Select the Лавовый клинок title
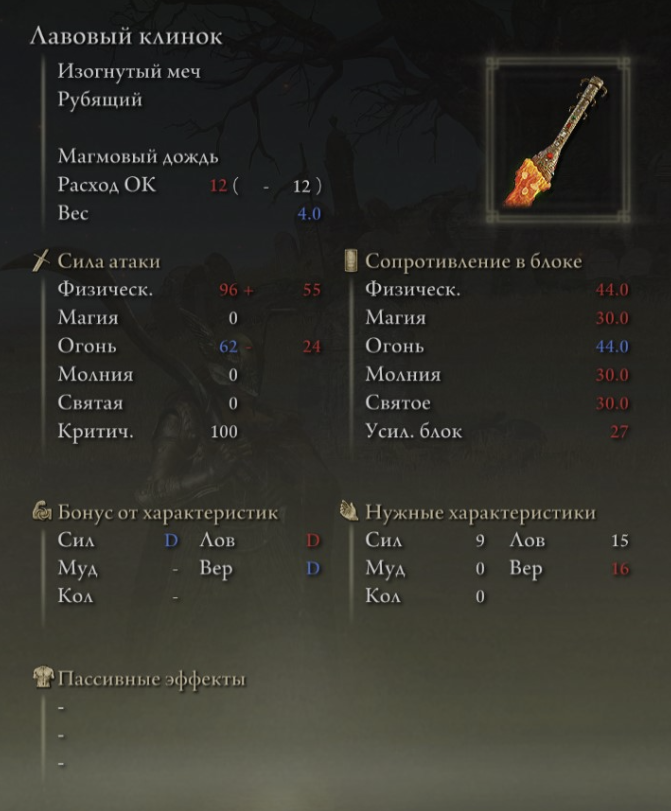This screenshot has width=671, height=811. click(126, 37)
